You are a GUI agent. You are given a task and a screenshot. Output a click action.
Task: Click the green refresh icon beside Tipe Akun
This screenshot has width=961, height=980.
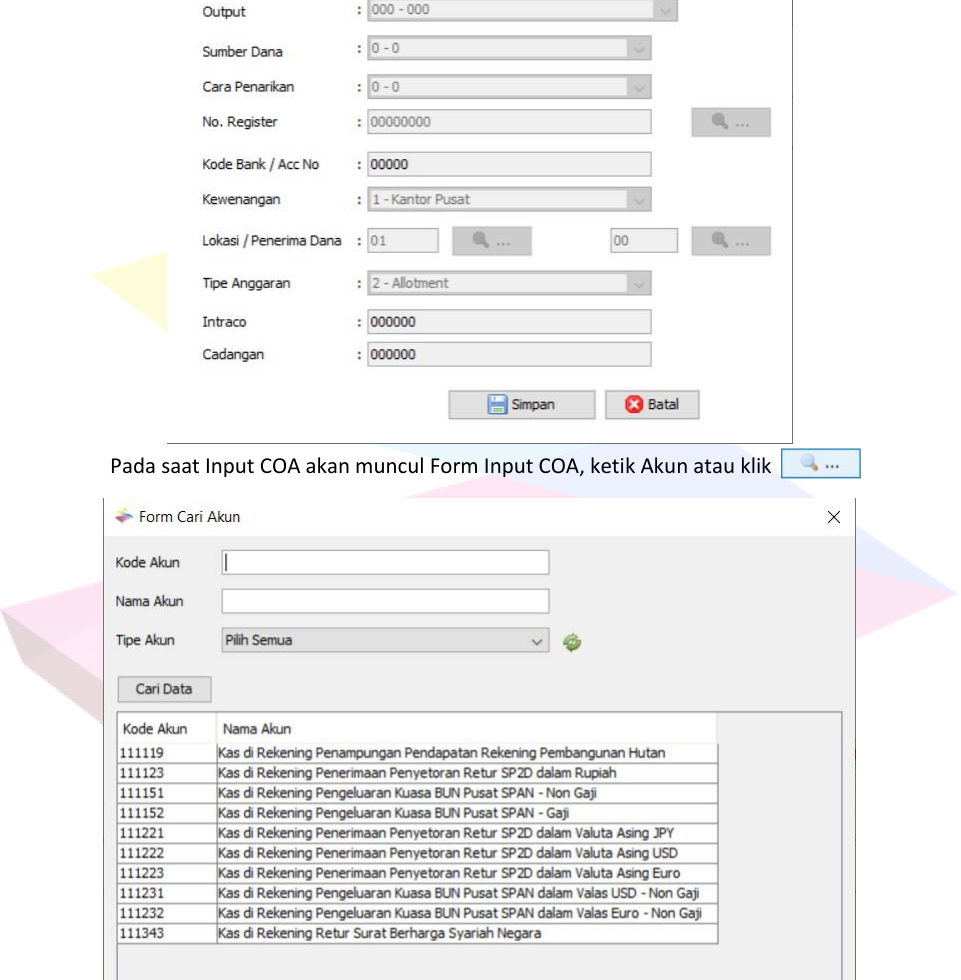(x=572, y=642)
